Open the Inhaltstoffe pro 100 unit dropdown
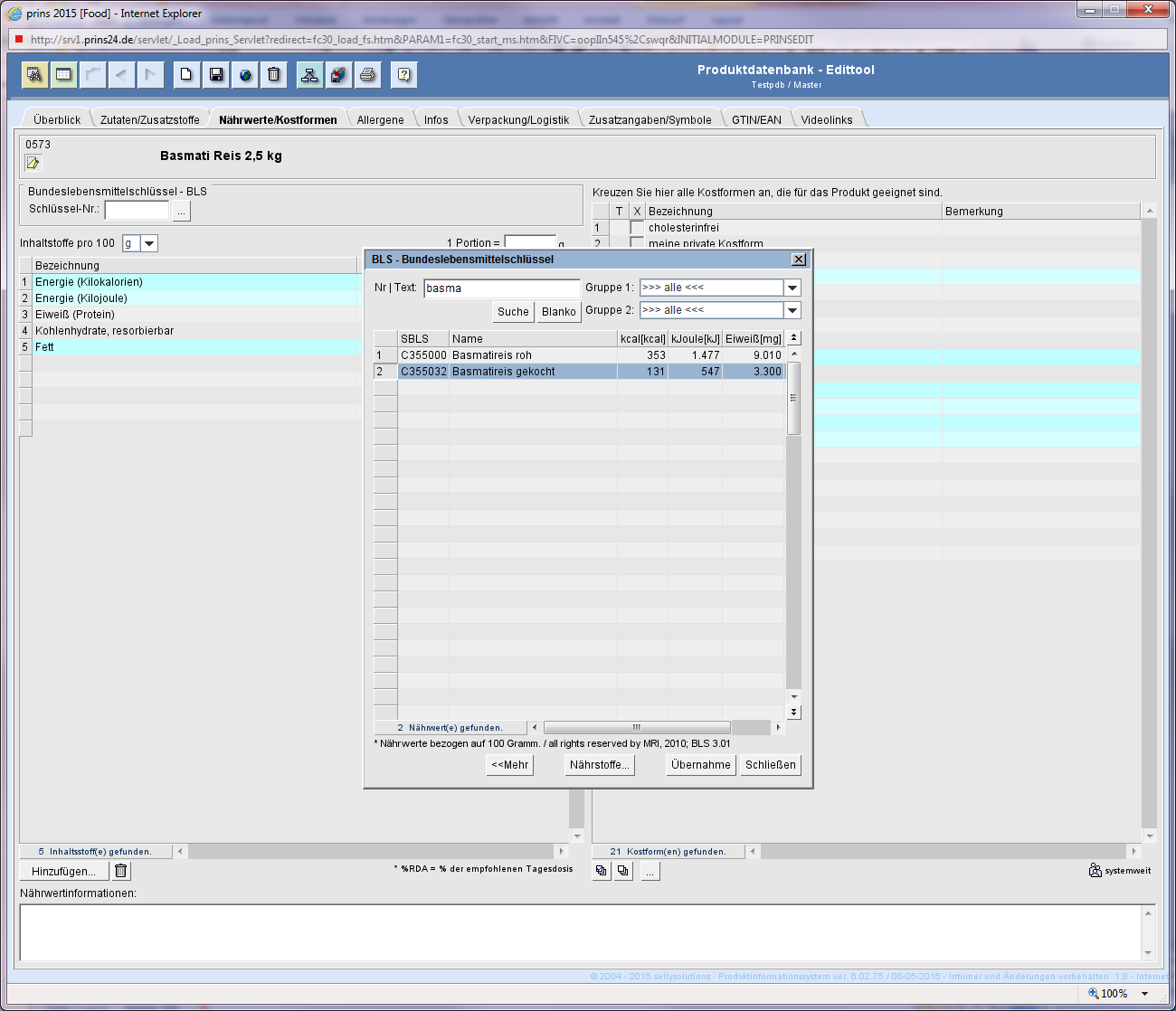 click(150, 243)
